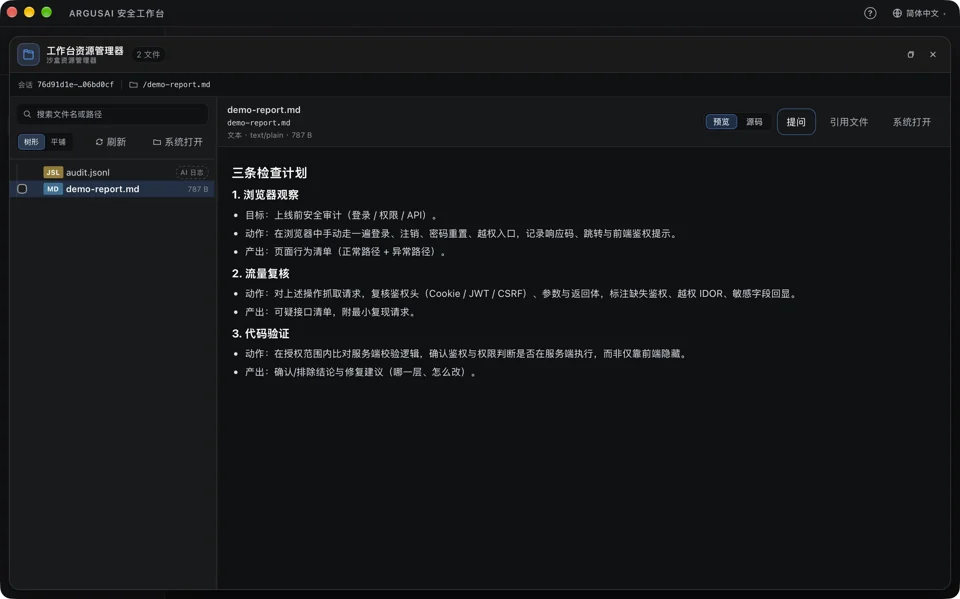The image size is (960, 599).
Task: Click the session ID 76d91d1e-…06bd0cf
Action: pyautogui.click(x=75, y=85)
